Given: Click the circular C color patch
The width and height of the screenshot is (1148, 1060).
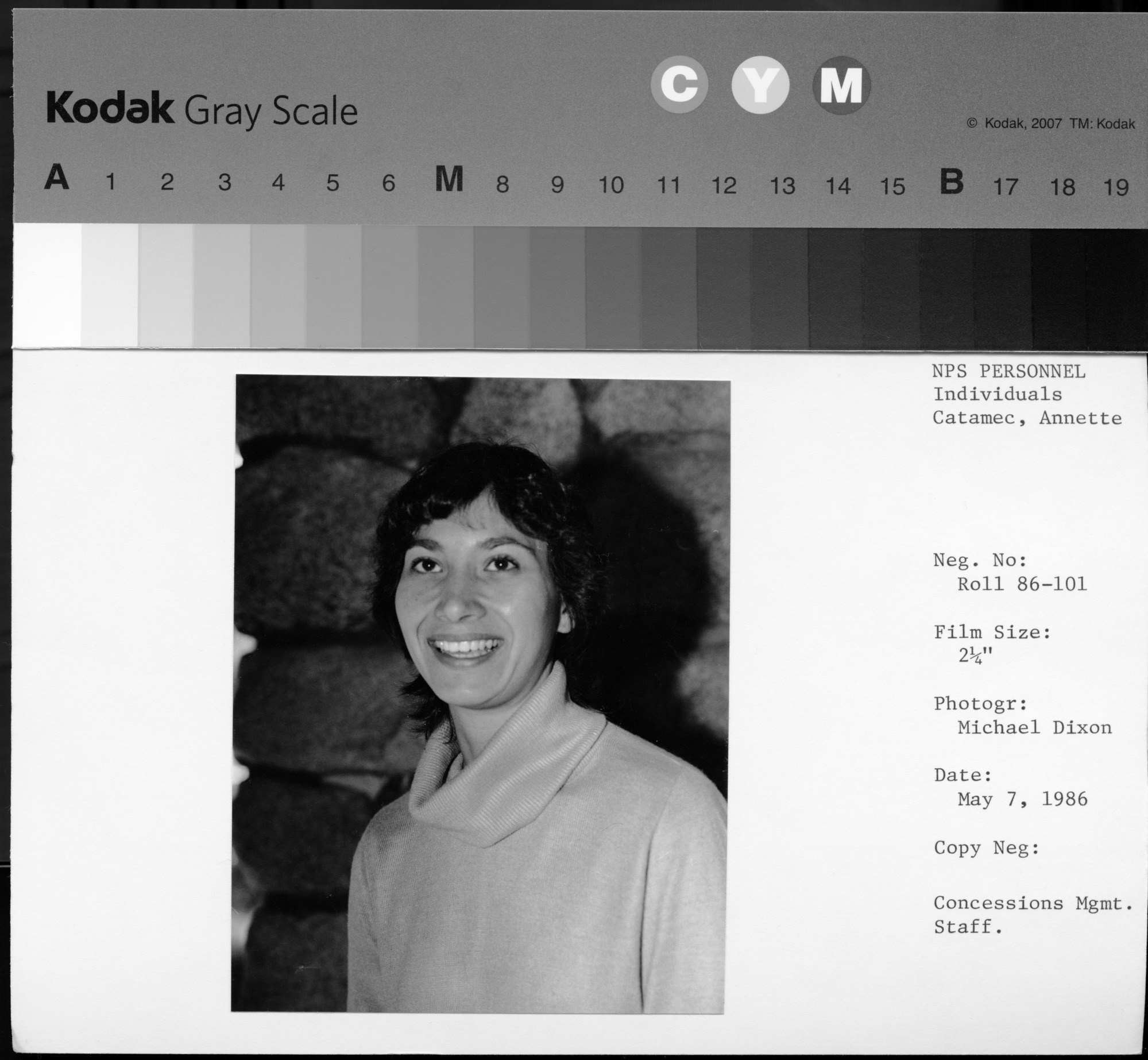Looking at the screenshot, I should click(x=679, y=85).
